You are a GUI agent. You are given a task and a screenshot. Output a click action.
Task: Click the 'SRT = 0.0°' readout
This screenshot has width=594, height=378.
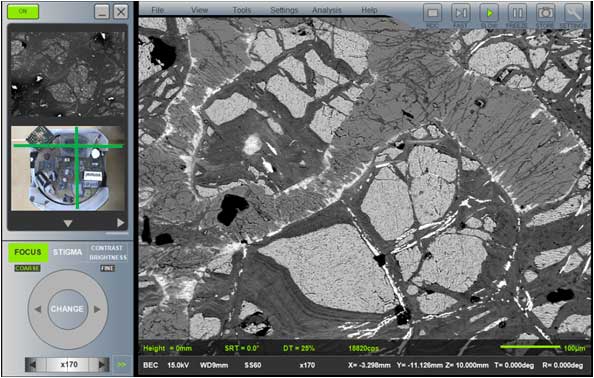click(x=242, y=348)
